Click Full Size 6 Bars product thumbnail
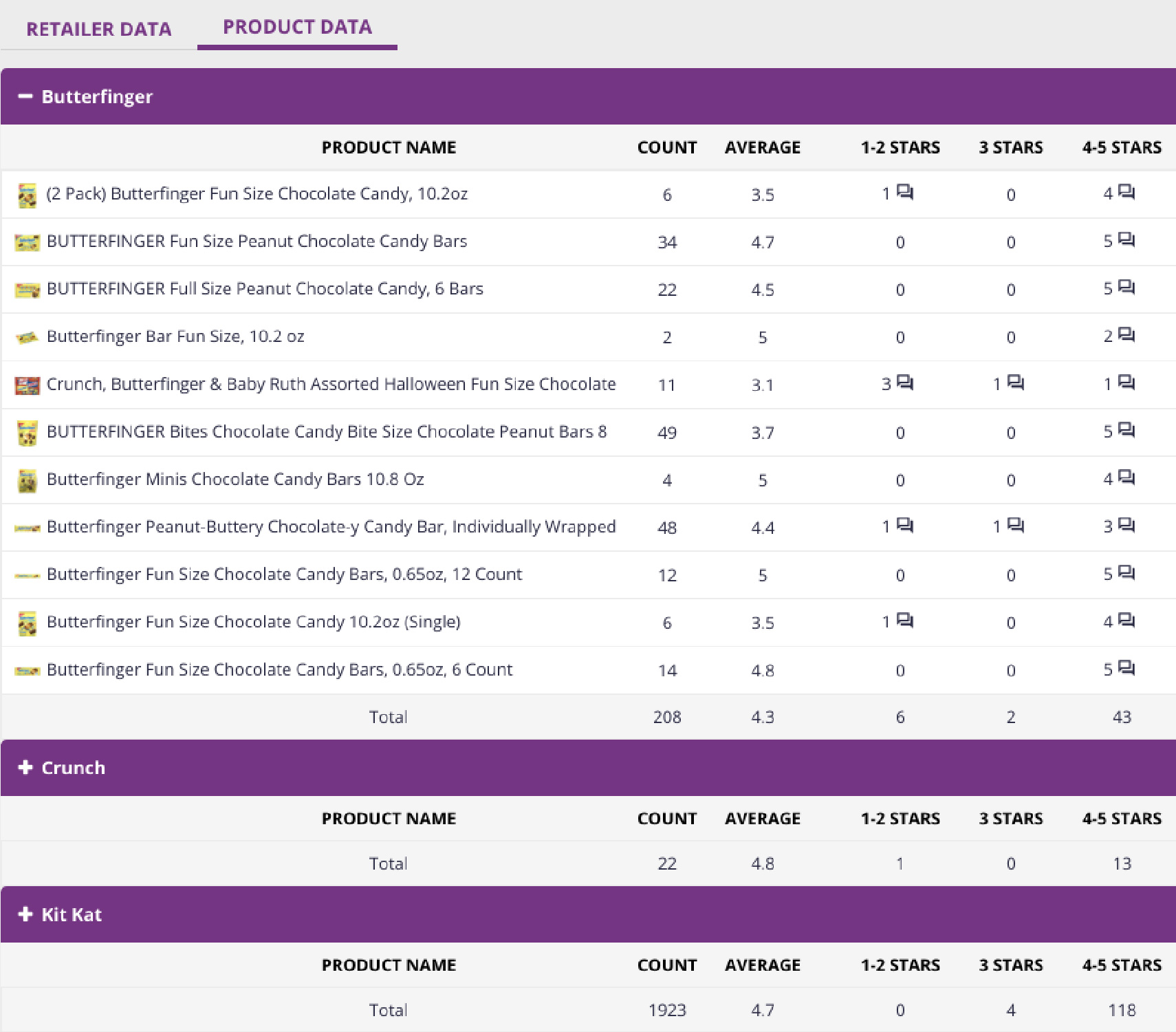 pos(27,290)
